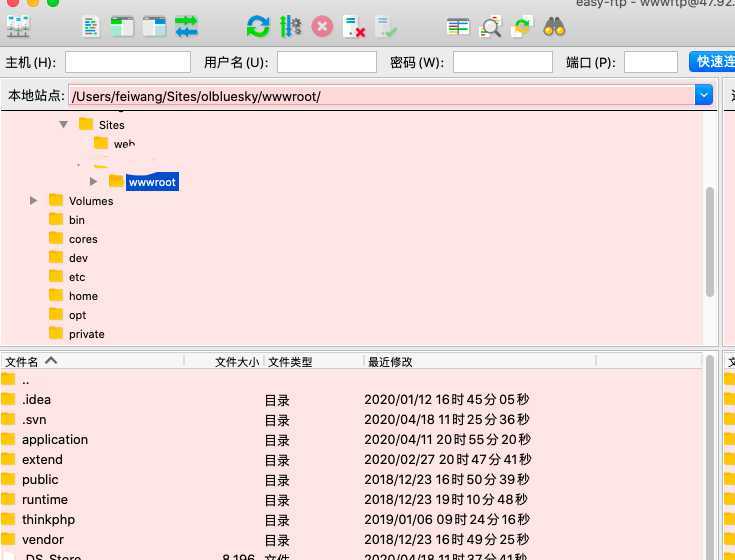Screen dimensions: 735x560
Task: Open the filename filters icon
Action: pos(458,27)
